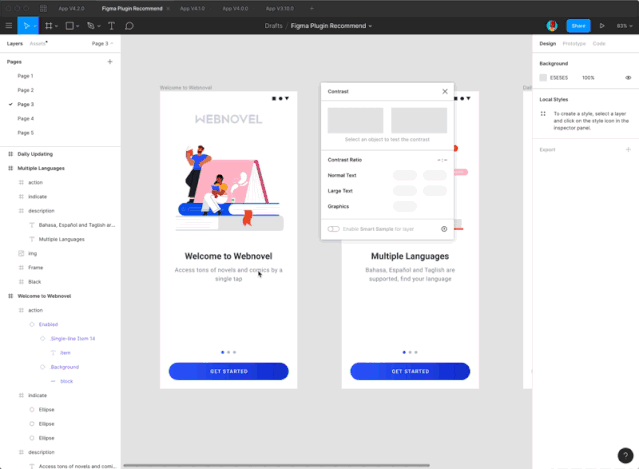Switch to the Layers tab

15,44
